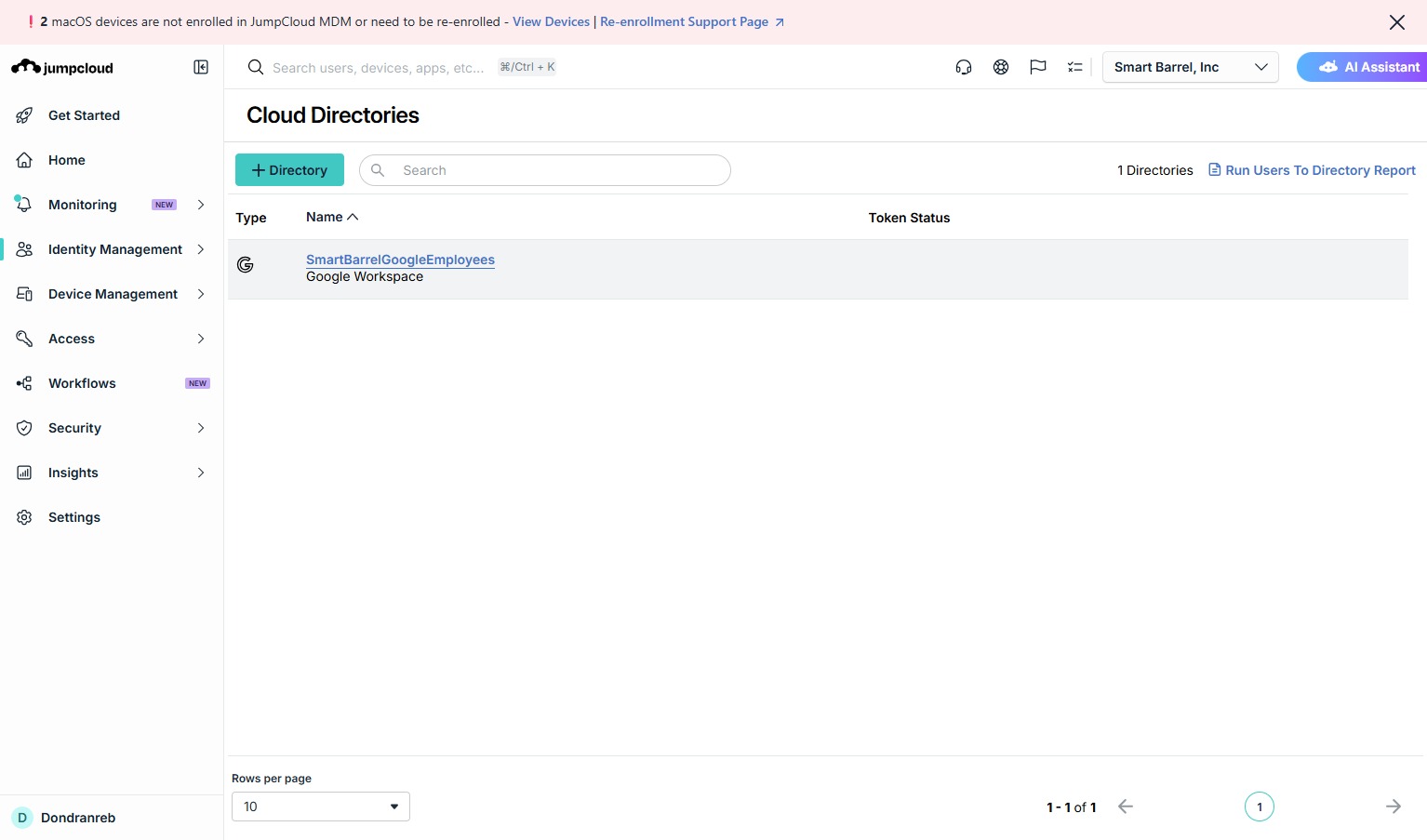Open the checklist tasks icon
Viewport: 1427px width, 840px height.
click(x=1075, y=67)
